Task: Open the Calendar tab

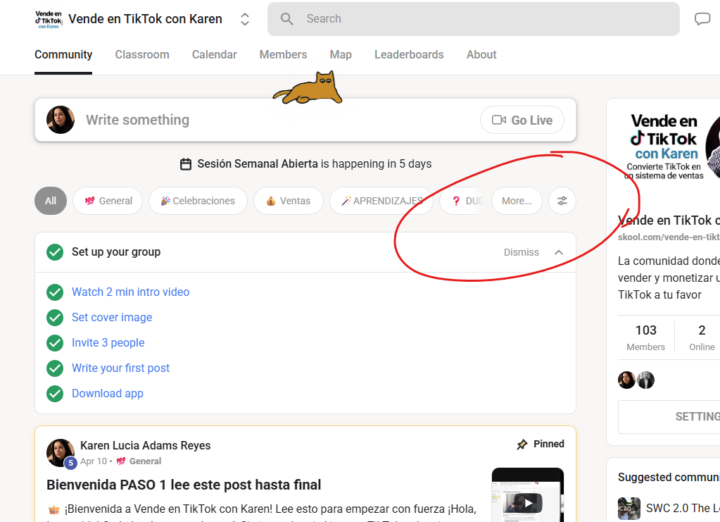Action: point(214,55)
